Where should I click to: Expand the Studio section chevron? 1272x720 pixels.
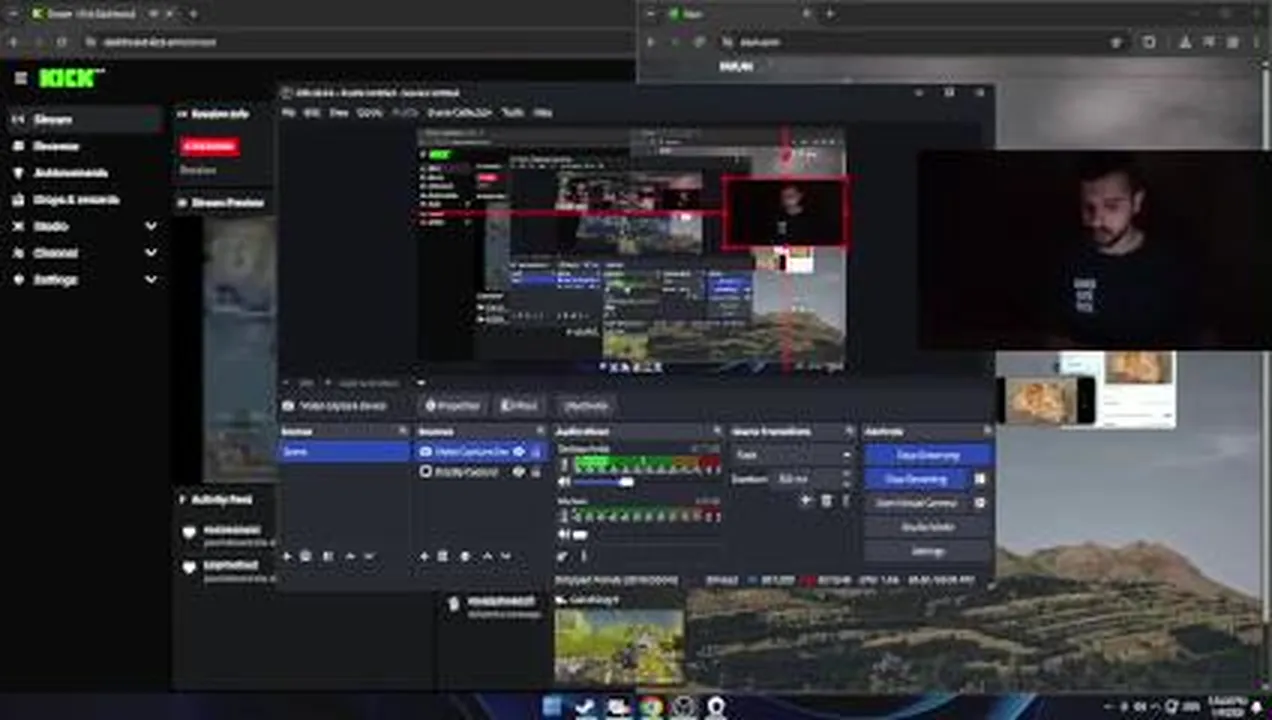pyautogui.click(x=150, y=226)
